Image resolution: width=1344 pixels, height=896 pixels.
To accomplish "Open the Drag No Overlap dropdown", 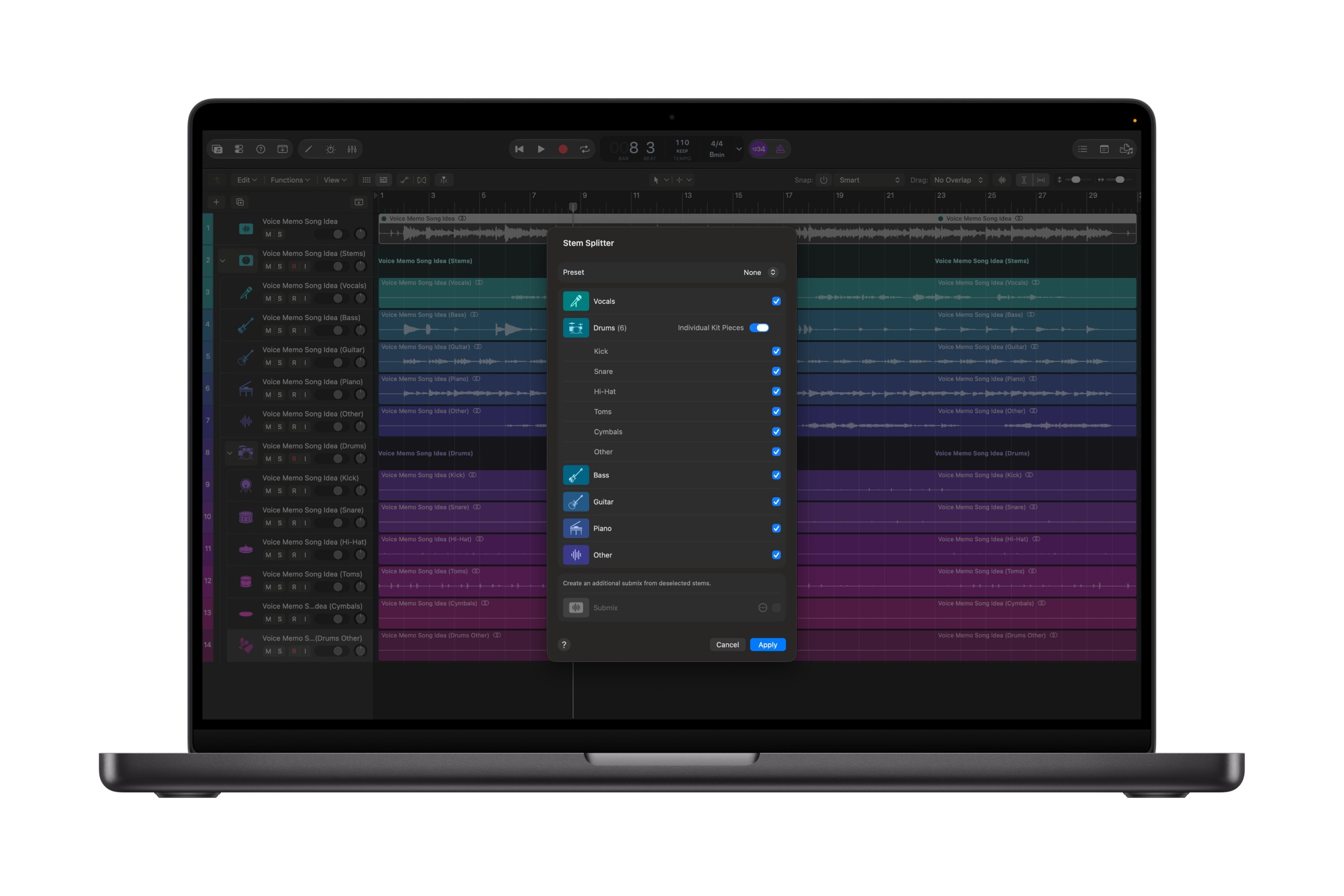I will click(x=958, y=180).
